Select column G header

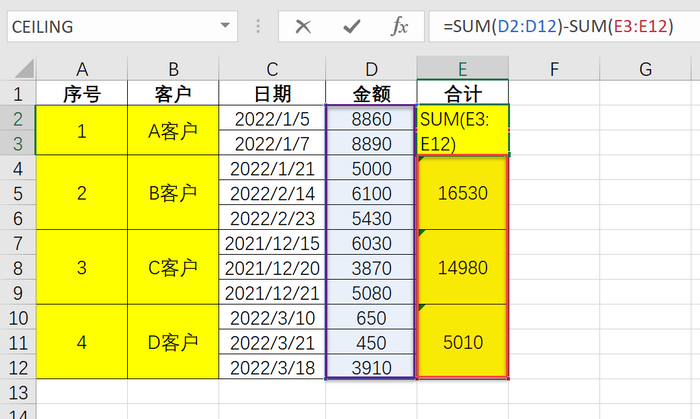(x=645, y=69)
